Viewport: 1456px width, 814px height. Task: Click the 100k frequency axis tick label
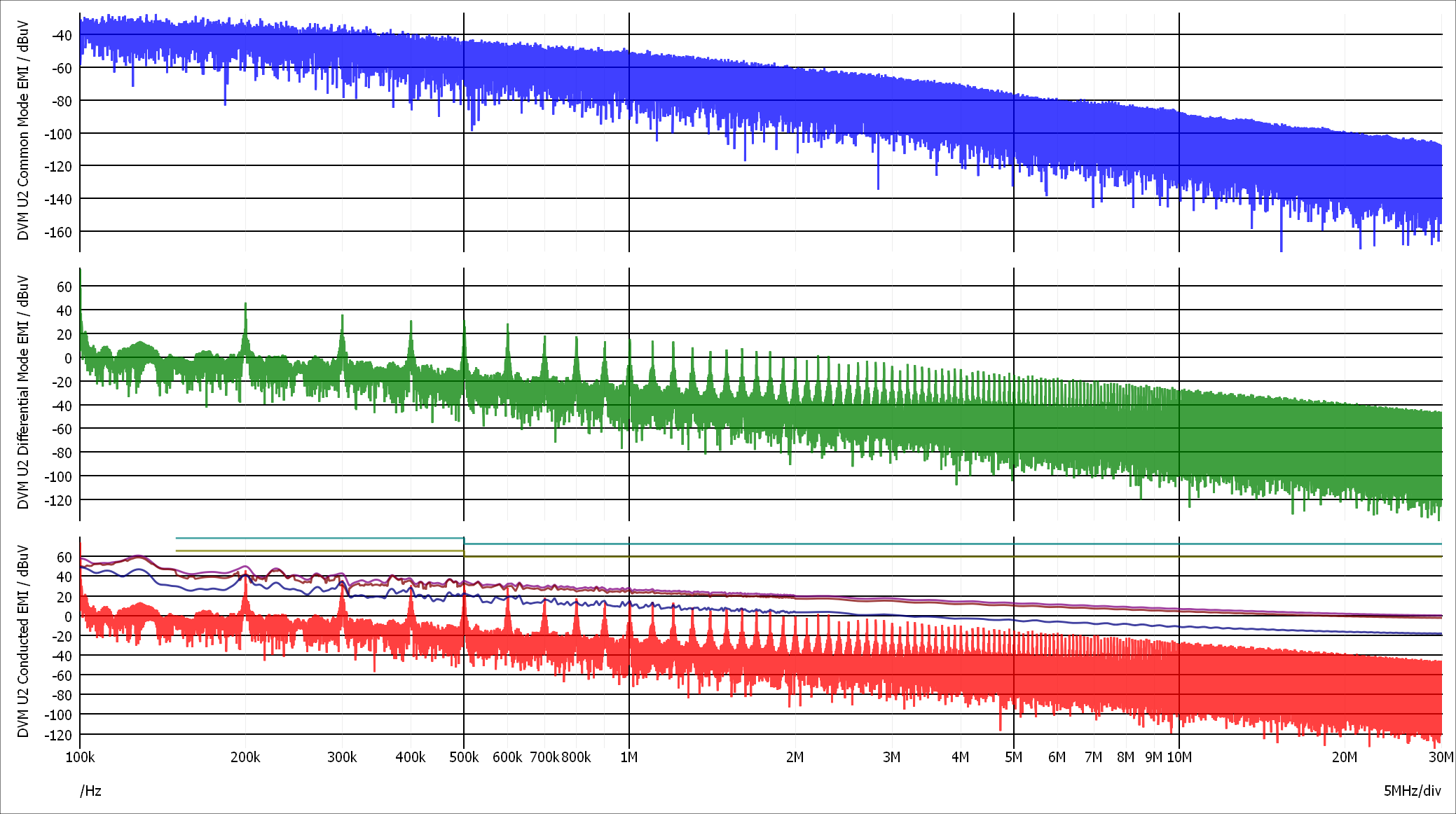[81, 757]
